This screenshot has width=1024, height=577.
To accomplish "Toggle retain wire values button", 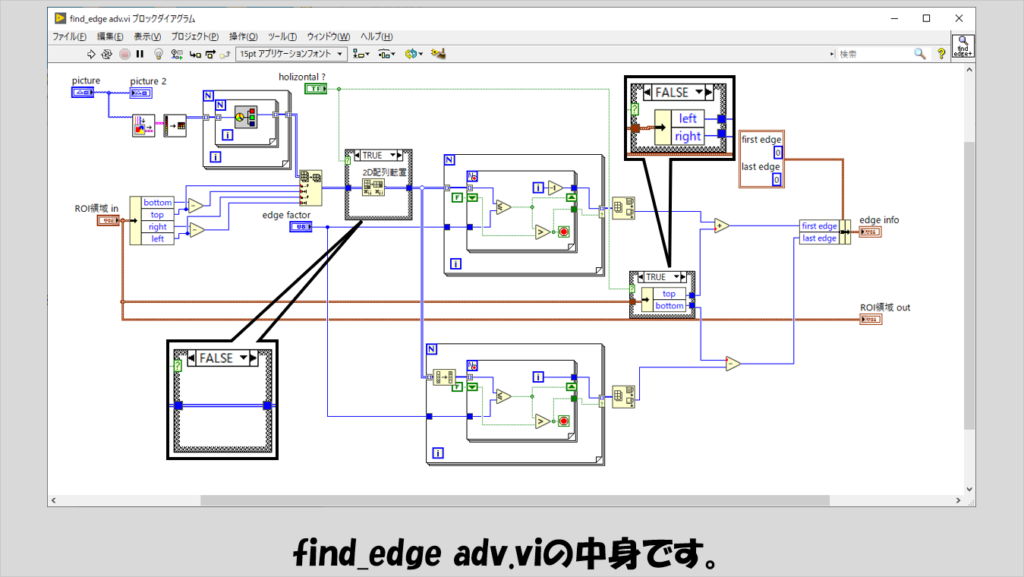I will tap(176, 54).
